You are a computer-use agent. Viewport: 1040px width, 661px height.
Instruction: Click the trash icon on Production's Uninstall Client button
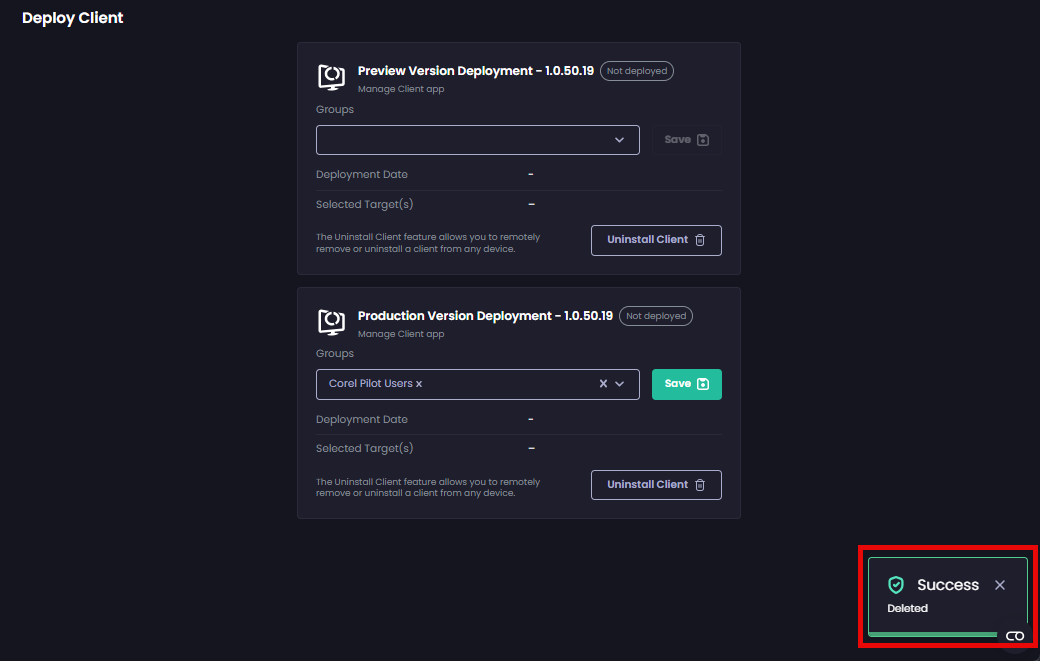point(700,485)
